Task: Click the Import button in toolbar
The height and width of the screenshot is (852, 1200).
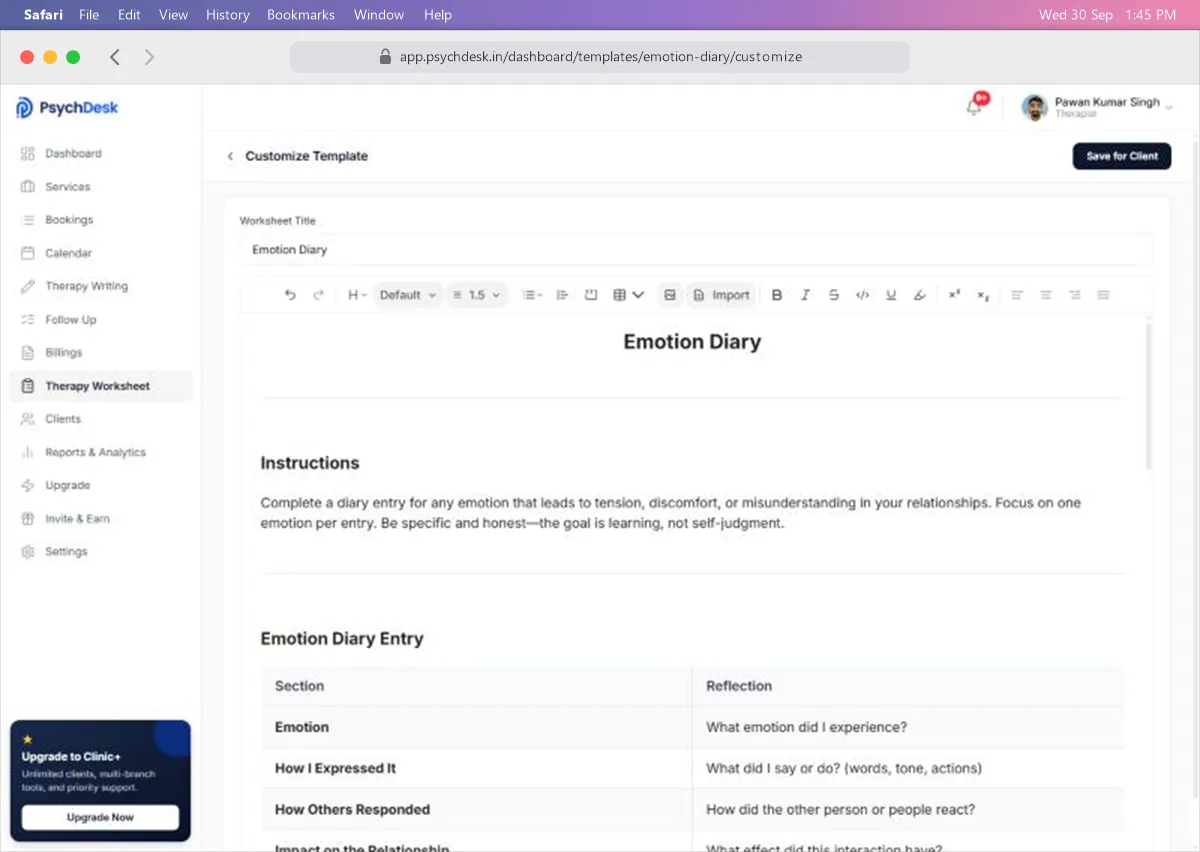Action: tap(721, 295)
